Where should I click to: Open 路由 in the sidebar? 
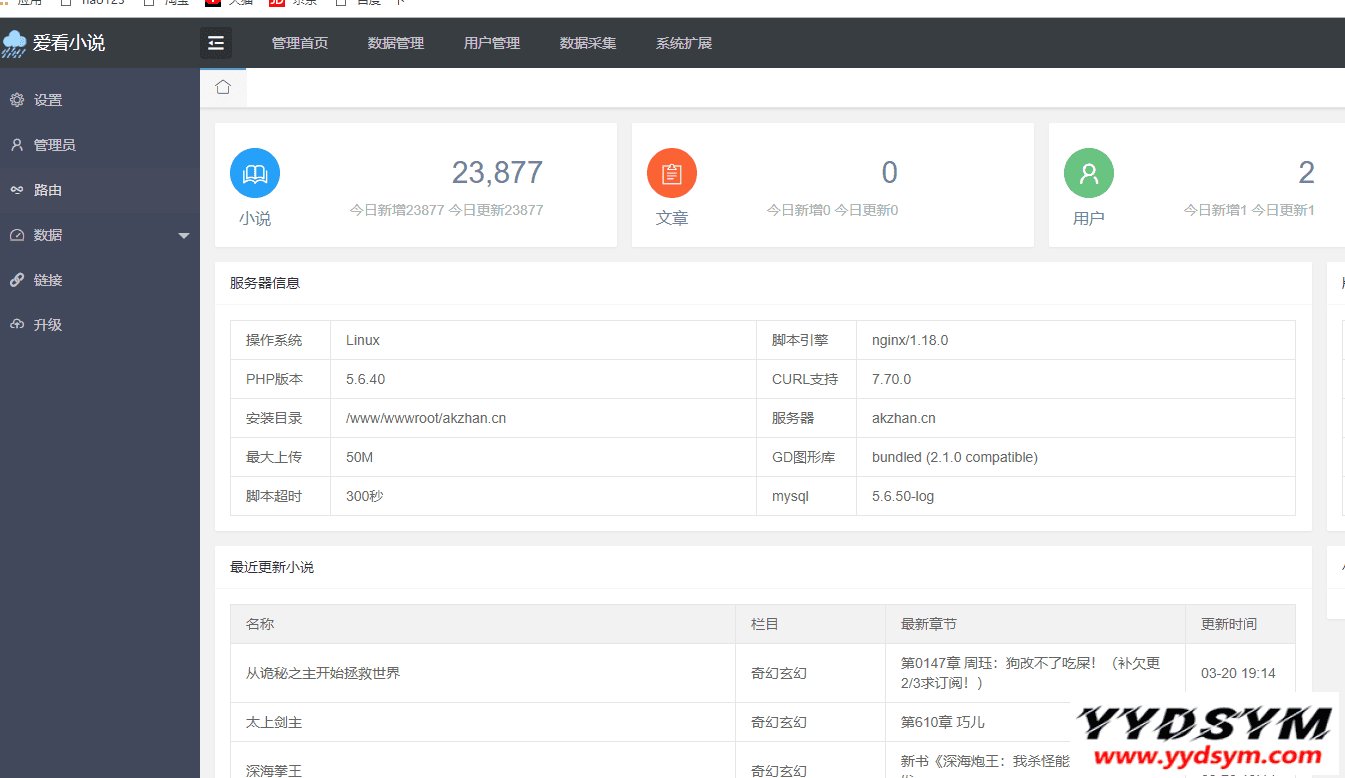pos(100,190)
